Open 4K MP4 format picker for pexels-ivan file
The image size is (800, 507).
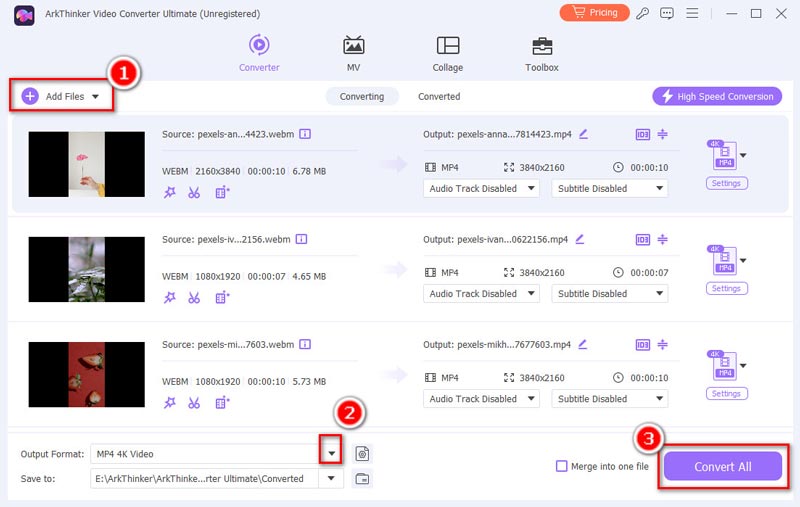point(727,260)
